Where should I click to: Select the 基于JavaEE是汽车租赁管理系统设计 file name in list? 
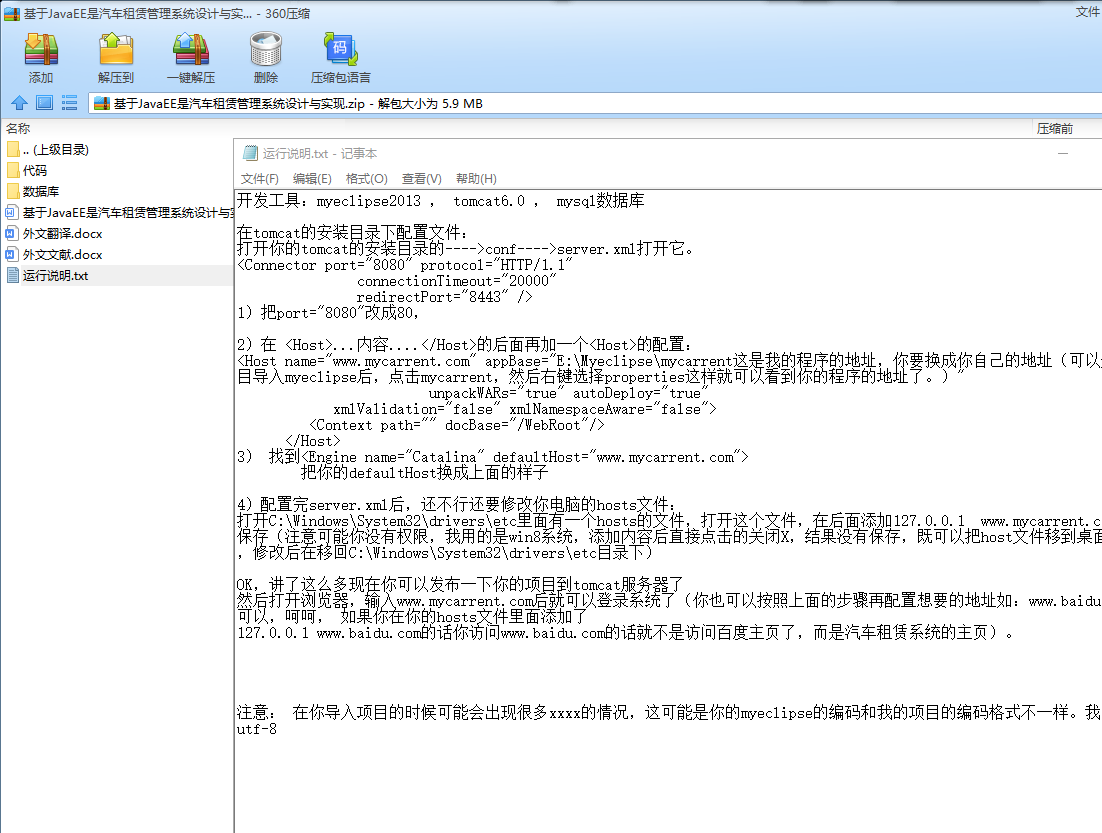[127, 212]
